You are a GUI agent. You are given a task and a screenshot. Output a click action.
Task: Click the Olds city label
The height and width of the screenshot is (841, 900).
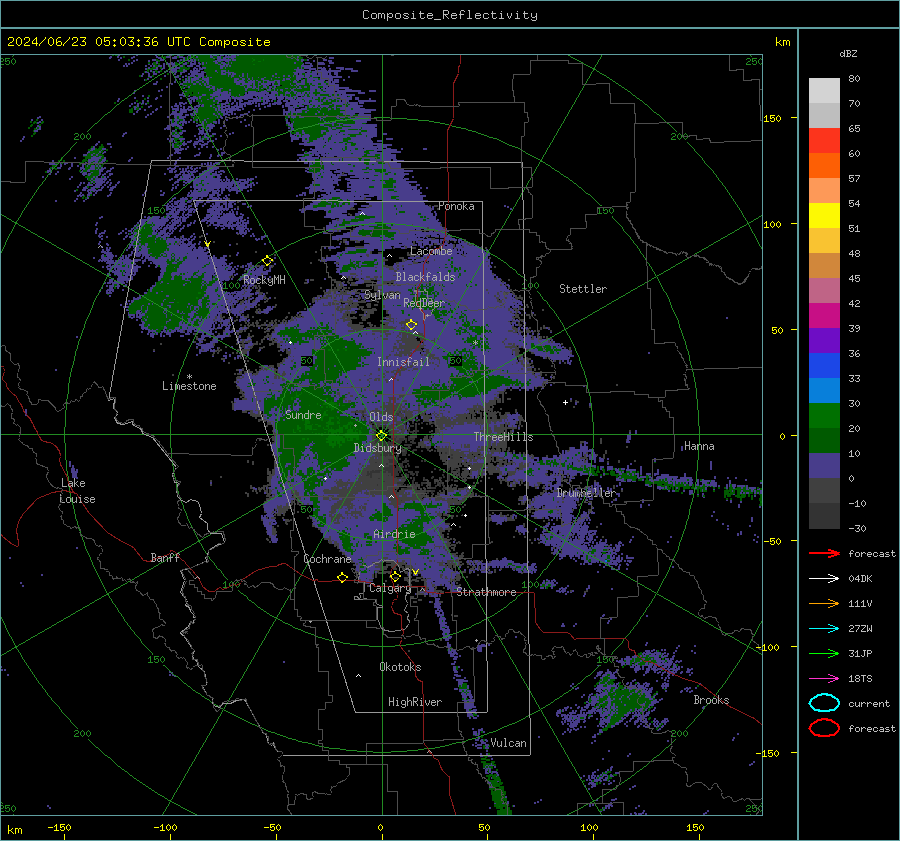(x=381, y=417)
